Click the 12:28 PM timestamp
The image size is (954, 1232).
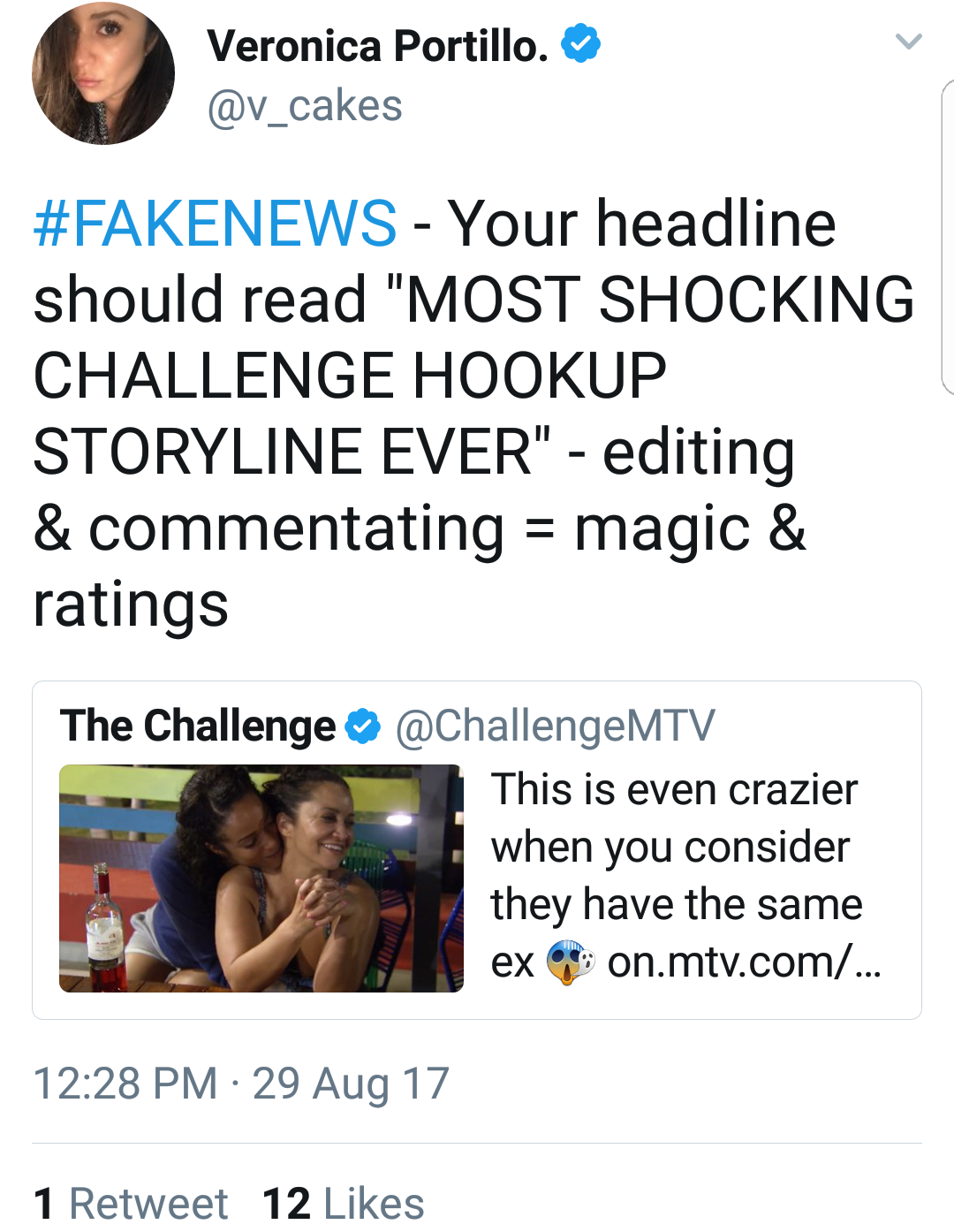(x=125, y=1084)
